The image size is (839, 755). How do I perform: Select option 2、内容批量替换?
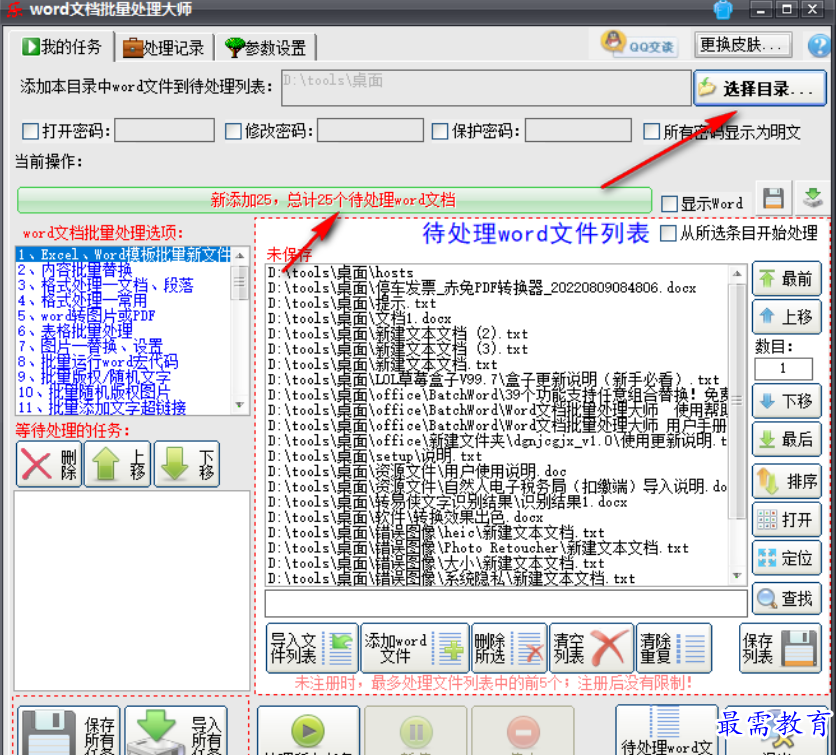tap(75, 269)
